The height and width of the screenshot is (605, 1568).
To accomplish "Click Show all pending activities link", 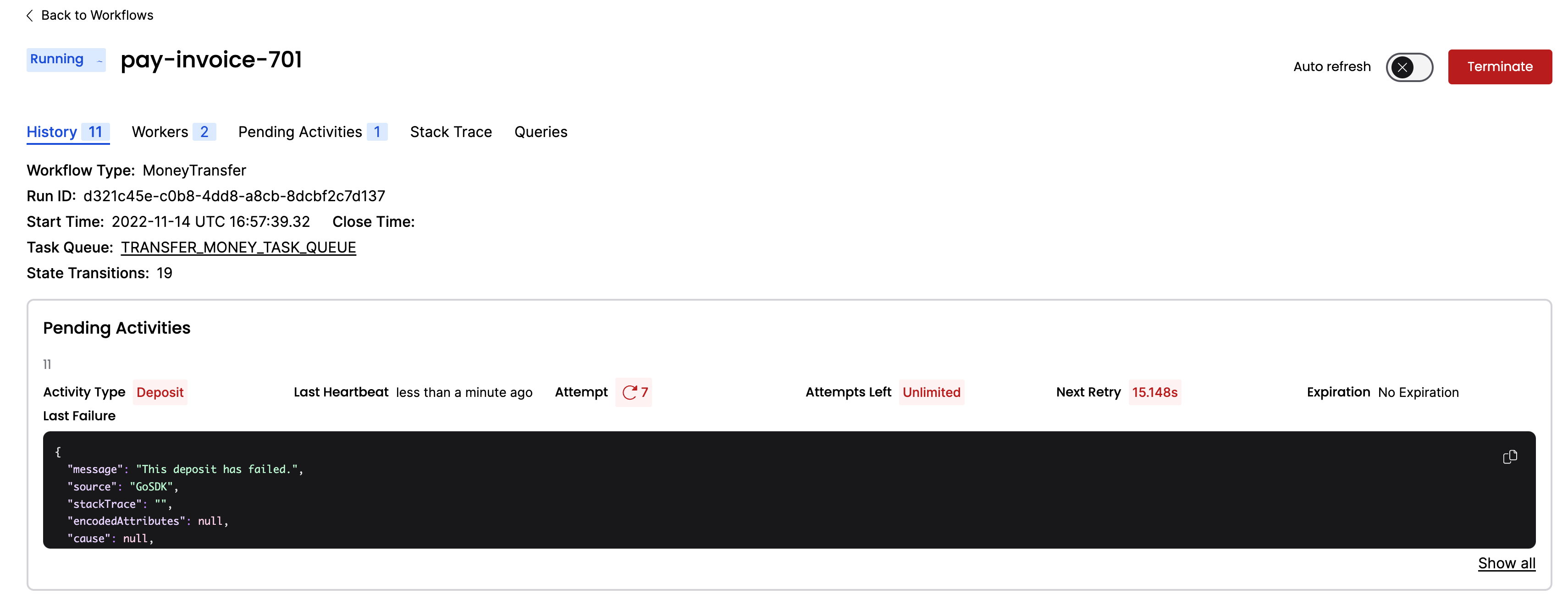I will tap(1506, 563).
